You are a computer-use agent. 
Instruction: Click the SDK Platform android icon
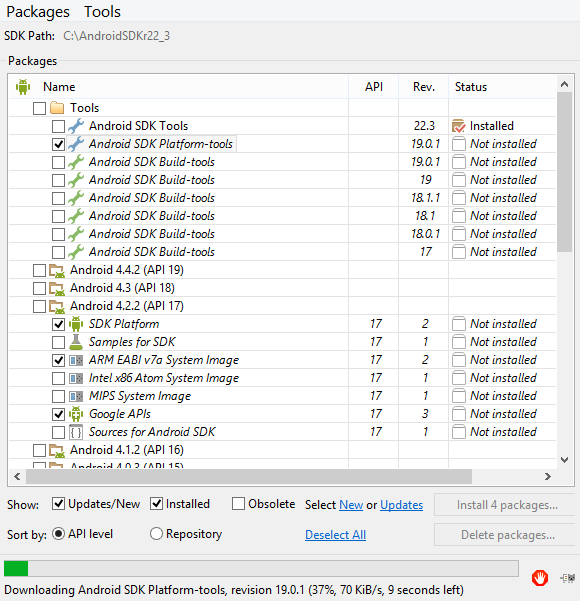[76, 324]
